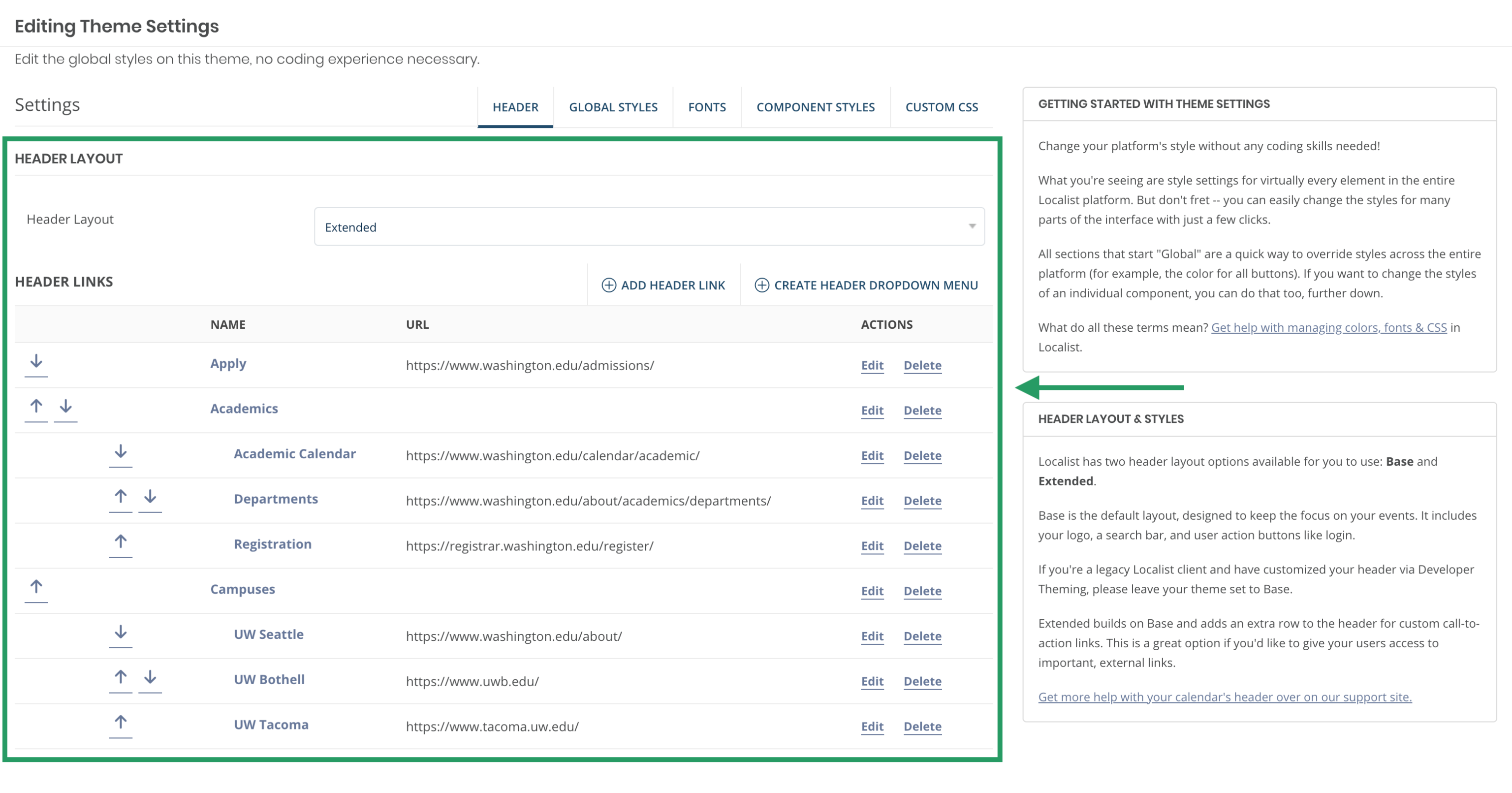1512x793 pixels.
Task: Move Registration link up
Action: 120,542
